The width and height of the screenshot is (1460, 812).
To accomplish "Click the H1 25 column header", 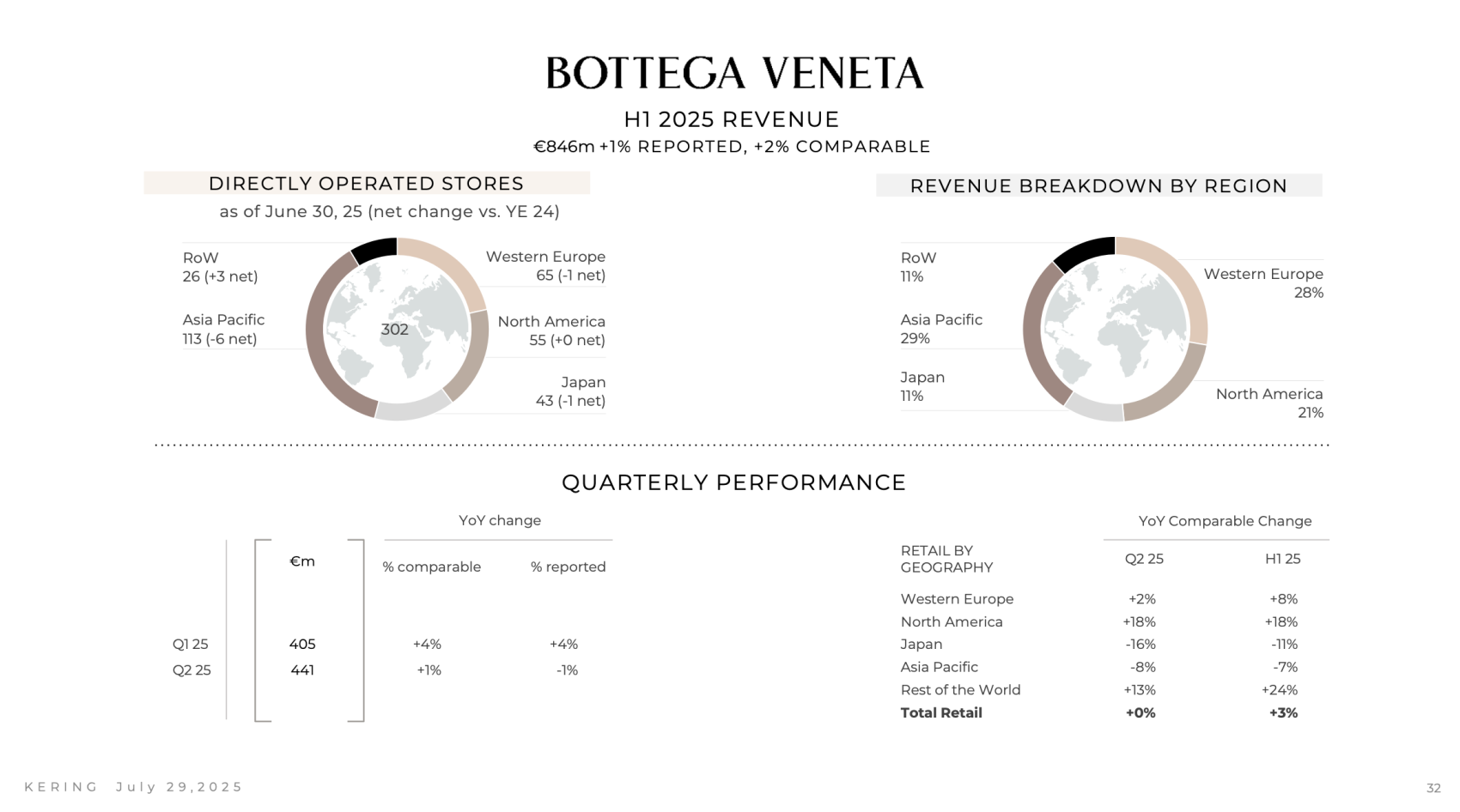I will coord(1282,559).
